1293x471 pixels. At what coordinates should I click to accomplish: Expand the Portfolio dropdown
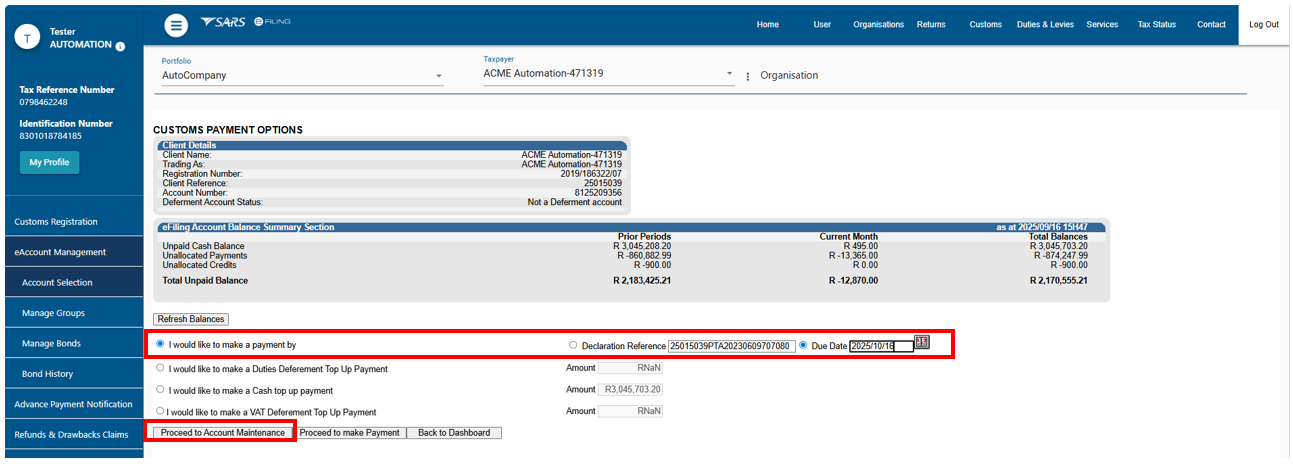click(438, 76)
